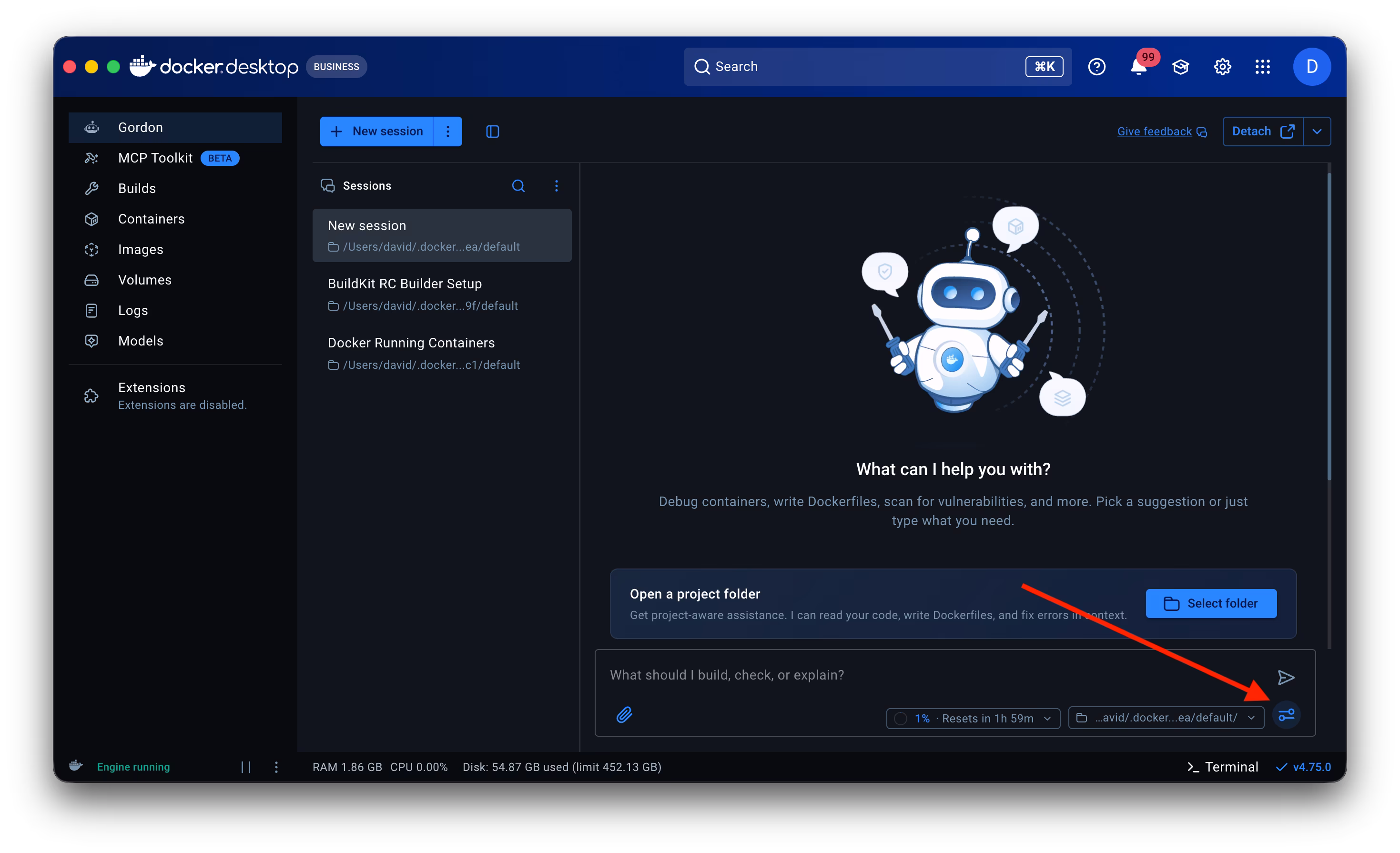
Task: Open the Learning center graduation cap icon
Action: (1181, 67)
